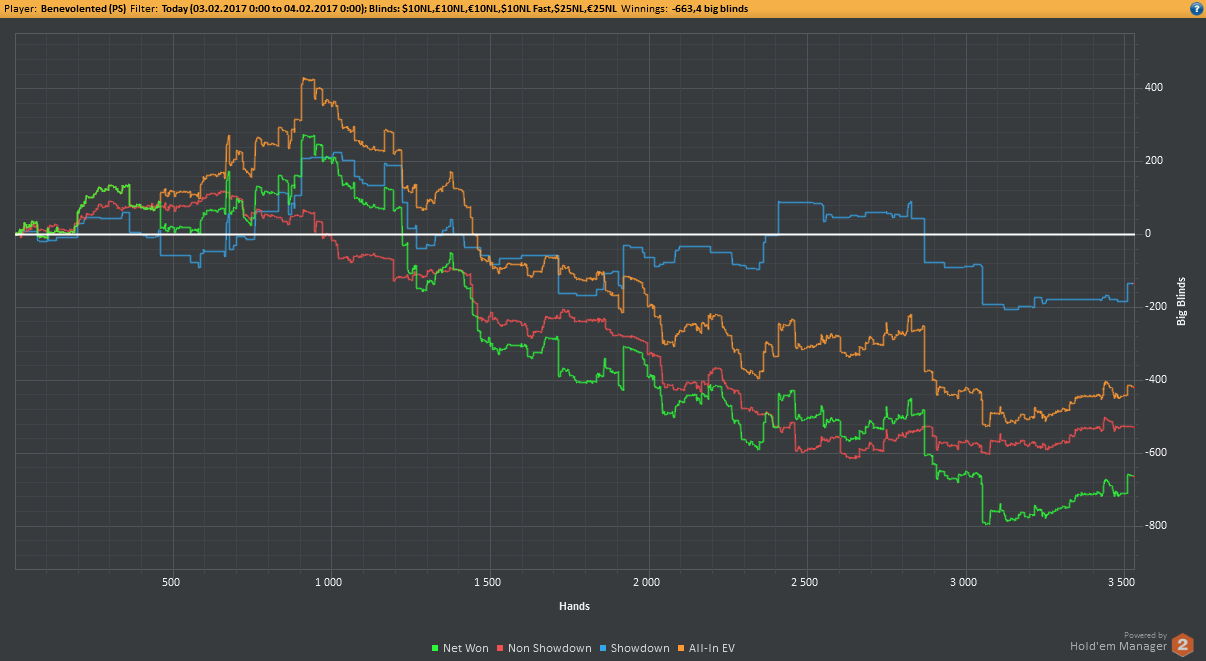Click the 3 500 hands axis label

1122,581
